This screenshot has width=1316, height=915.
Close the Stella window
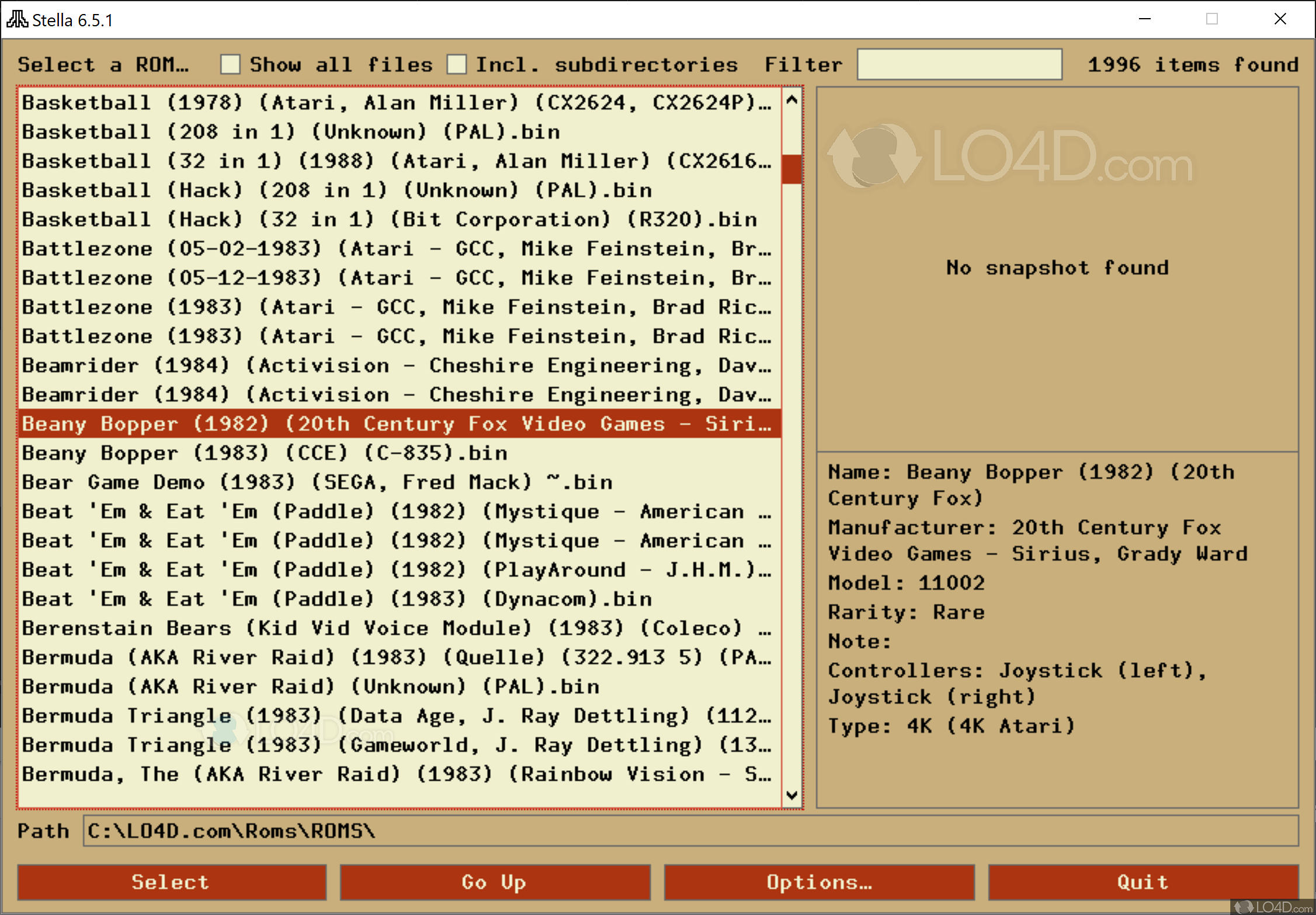click(x=1280, y=19)
